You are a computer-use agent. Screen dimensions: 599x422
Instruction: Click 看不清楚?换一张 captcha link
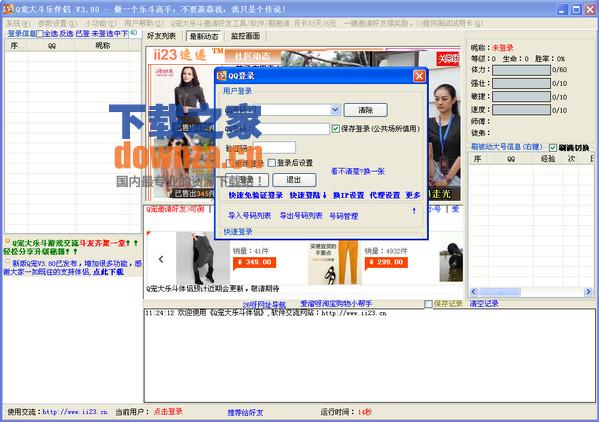pos(358,171)
